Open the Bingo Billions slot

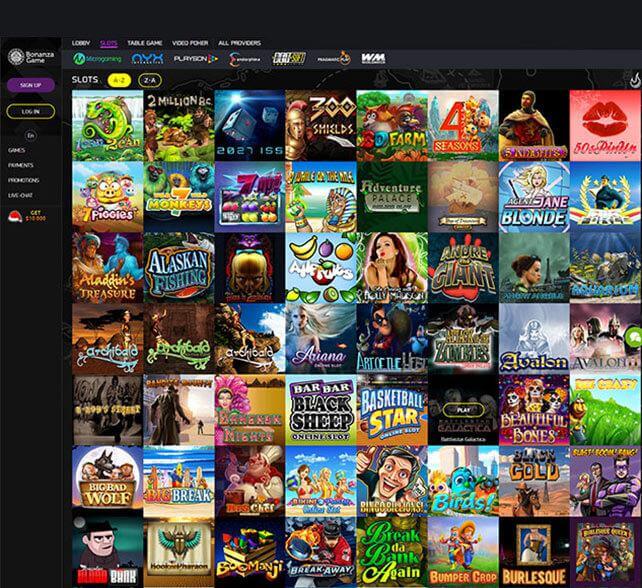pyautogui.click(x=392, y=481)
